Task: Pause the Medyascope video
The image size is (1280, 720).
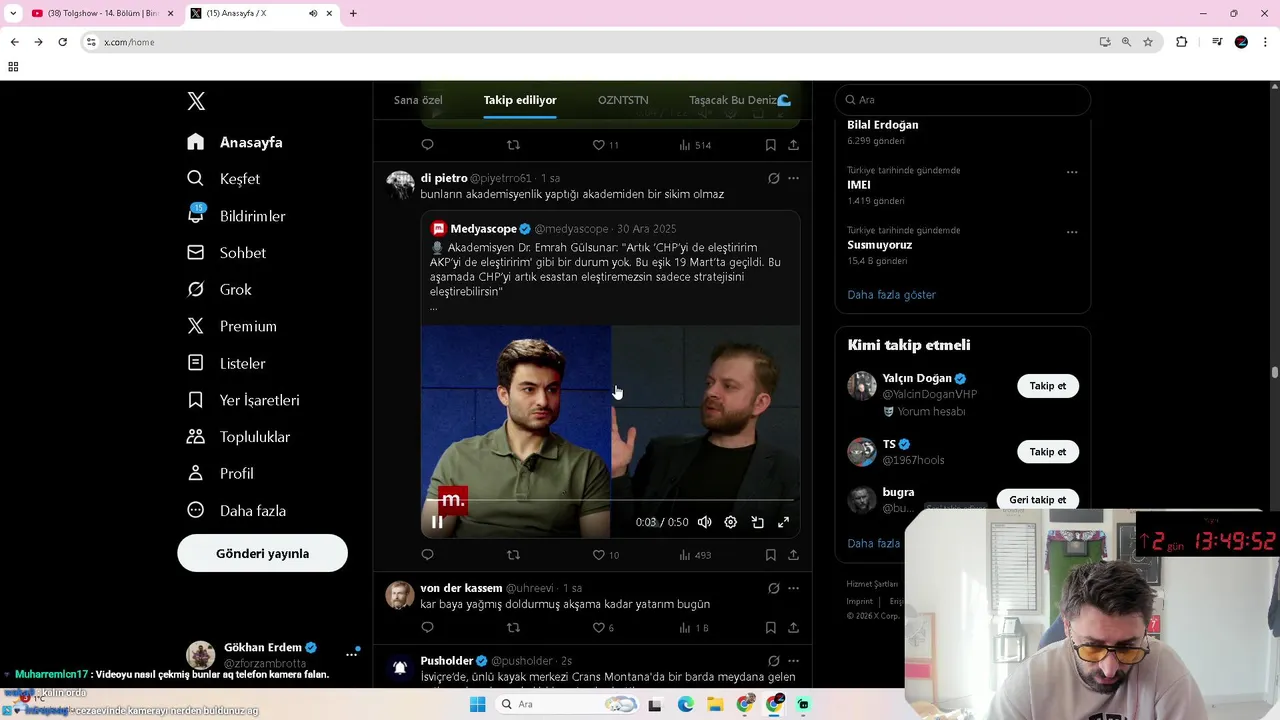Action: 437,522
